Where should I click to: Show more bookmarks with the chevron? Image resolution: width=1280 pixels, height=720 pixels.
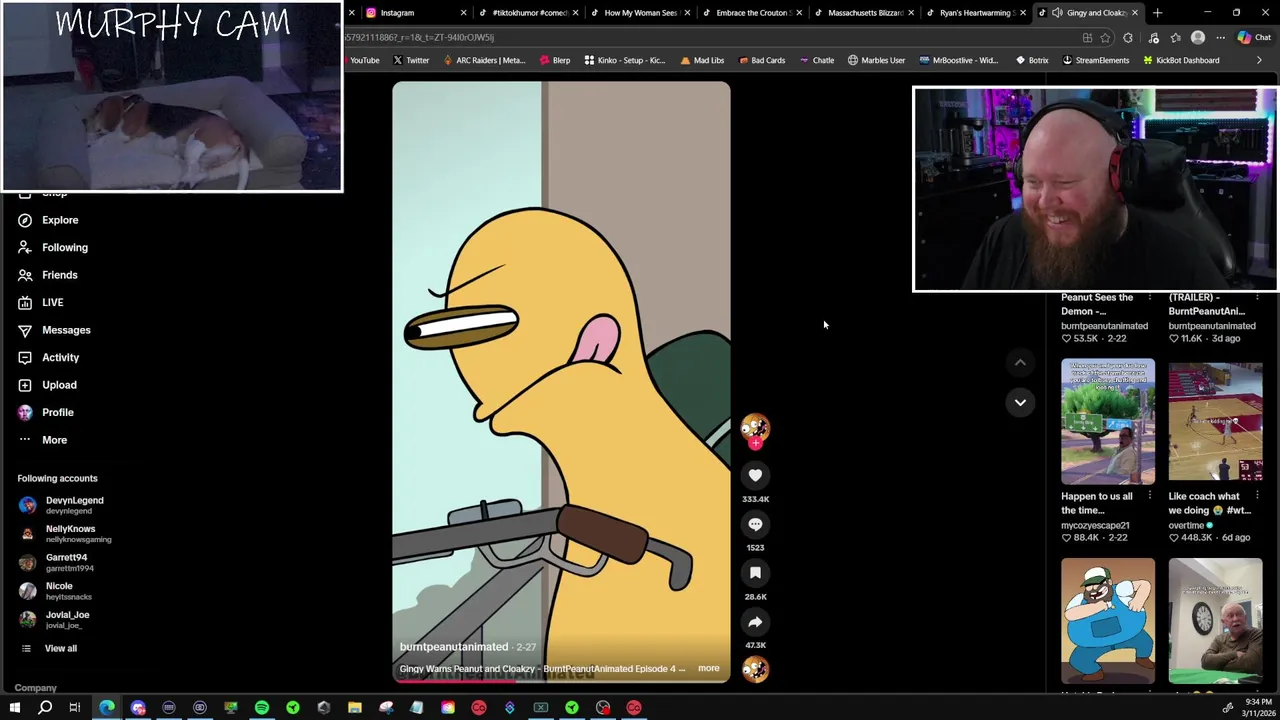coord(1259,60)
